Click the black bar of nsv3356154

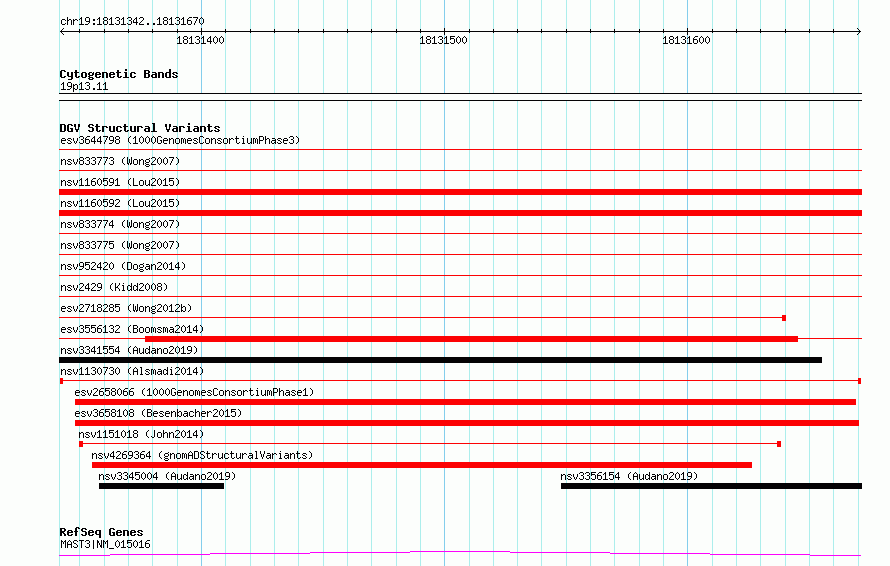[x=711, y=486]
